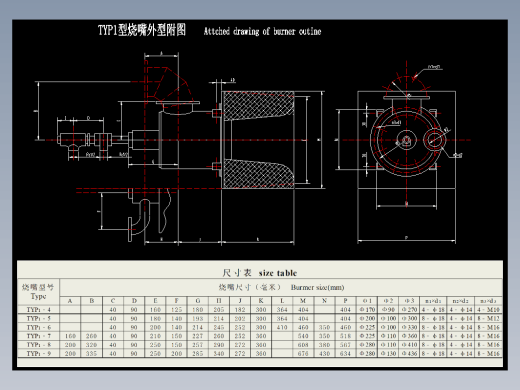The height and width of the screenshot is (390, 520).
Task: Click the '8 - M12' cell in TYP1-5 row
Action: pos(488,318)
